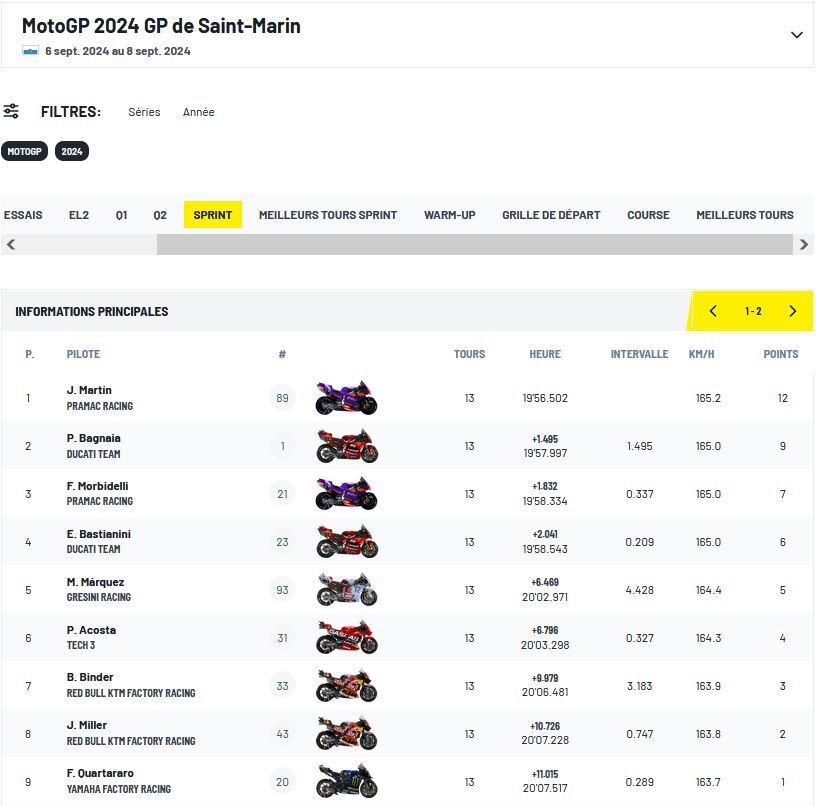Click J. Martin's Pramac bike image
The height and width of the screenshot is (806, 816).
tap(346, 398)
